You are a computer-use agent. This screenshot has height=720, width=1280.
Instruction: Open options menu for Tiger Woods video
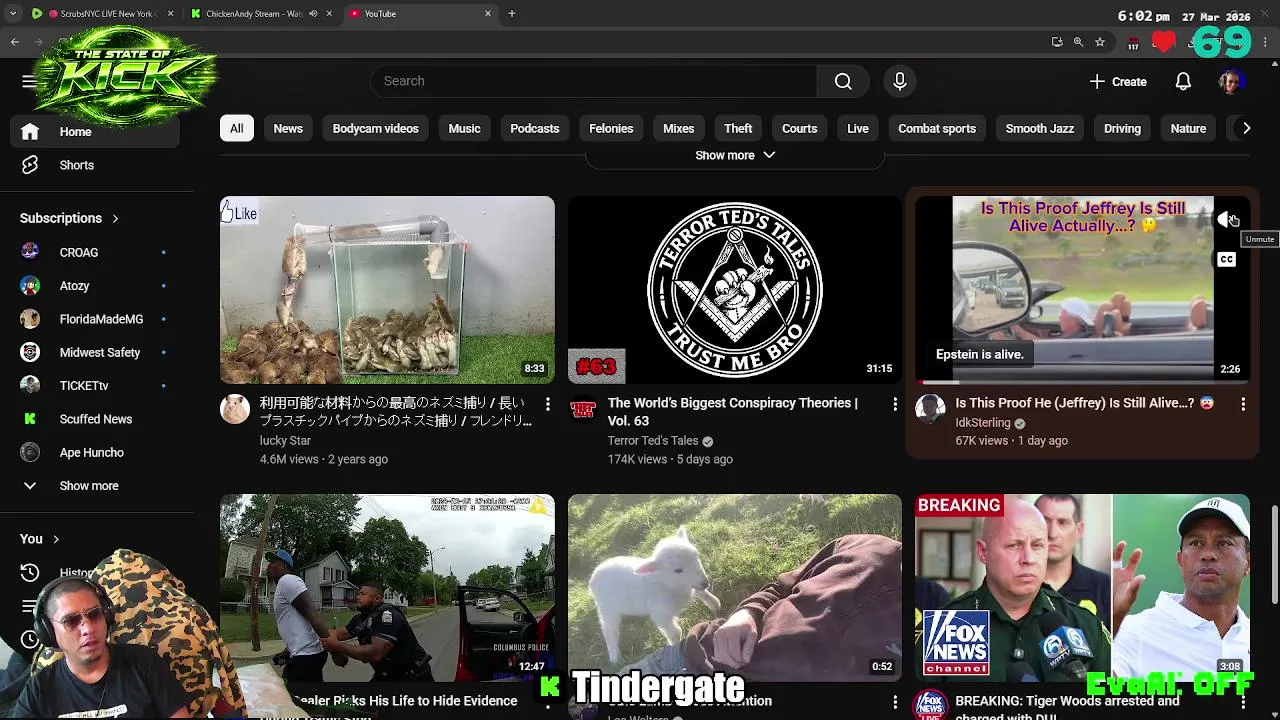click(1243, 702)
